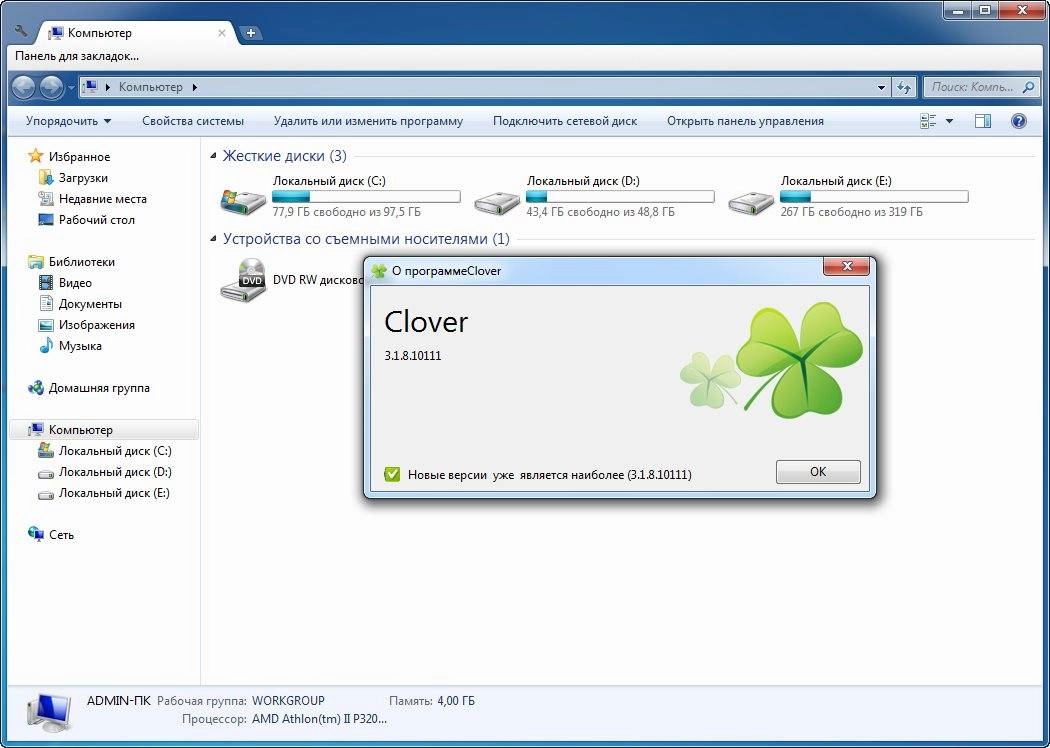The width and height of the screenshot is (1050, 748).
Task: Click the E: drive usage bar
Action: coord(874,196)
